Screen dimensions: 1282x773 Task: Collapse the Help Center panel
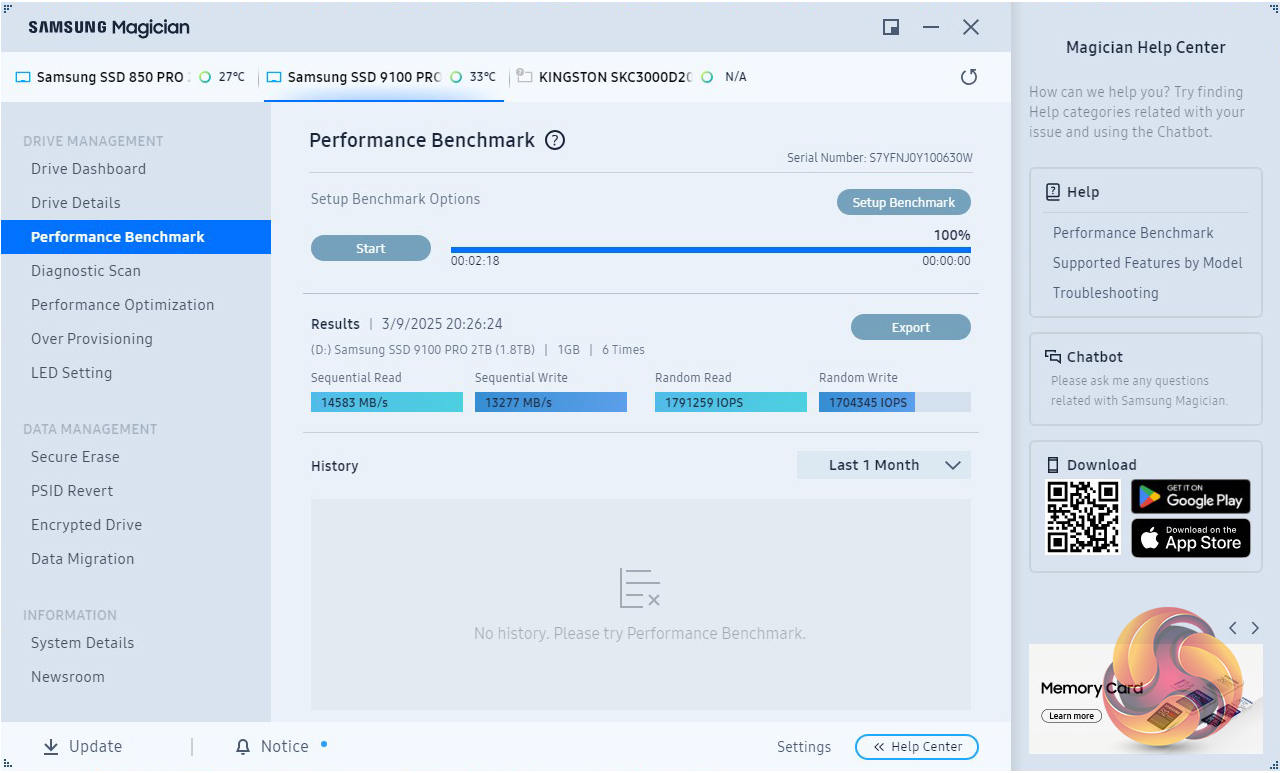click(916, 747)
